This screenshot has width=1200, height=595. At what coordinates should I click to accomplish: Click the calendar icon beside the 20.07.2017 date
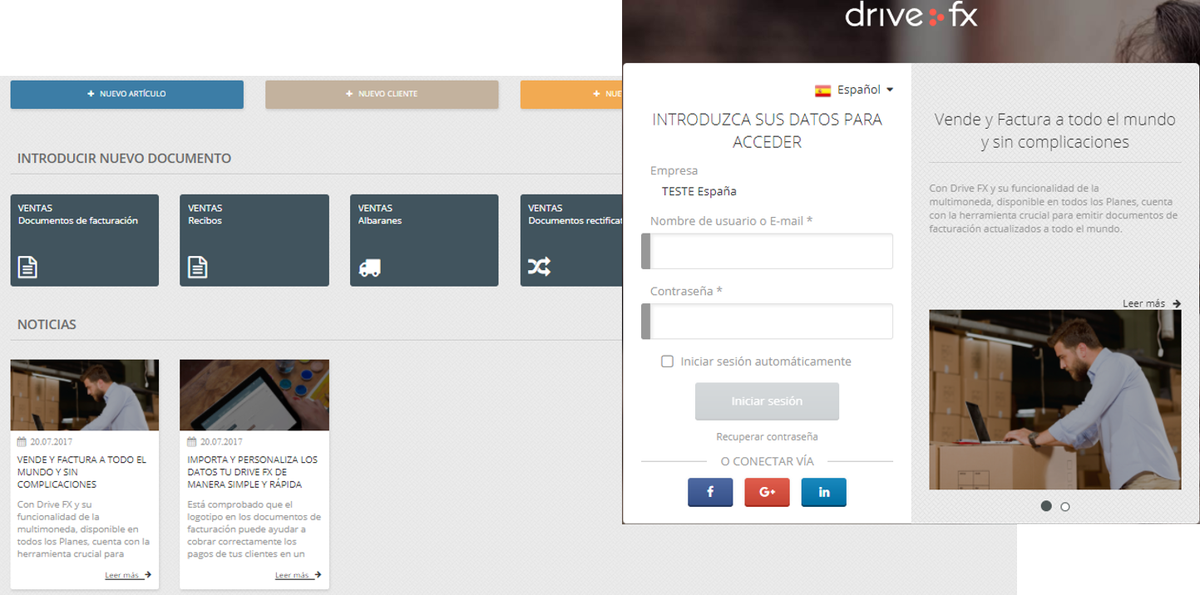click(24, 438)
